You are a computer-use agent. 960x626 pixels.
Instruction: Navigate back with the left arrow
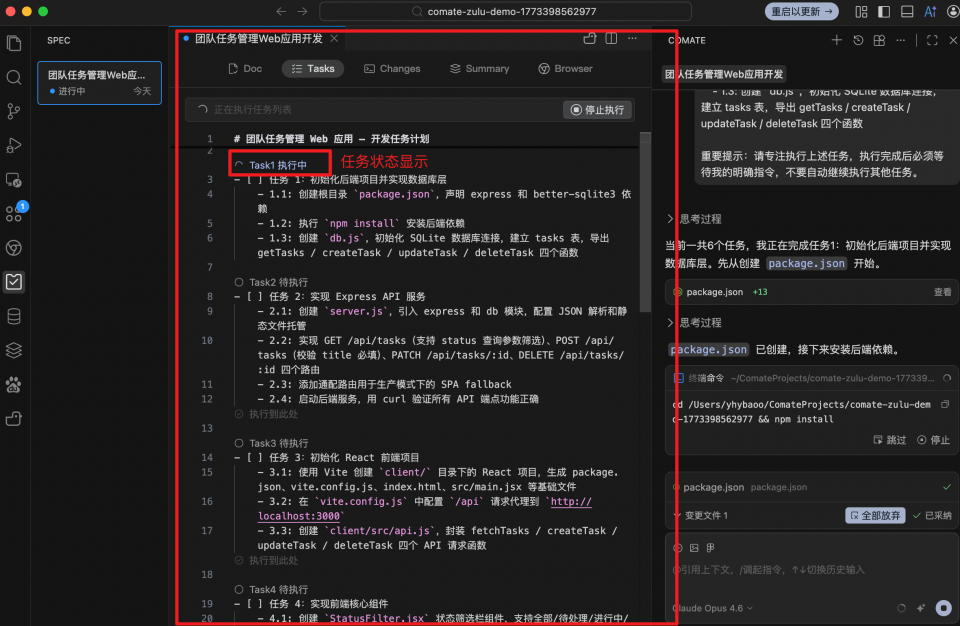pos(280,11)
